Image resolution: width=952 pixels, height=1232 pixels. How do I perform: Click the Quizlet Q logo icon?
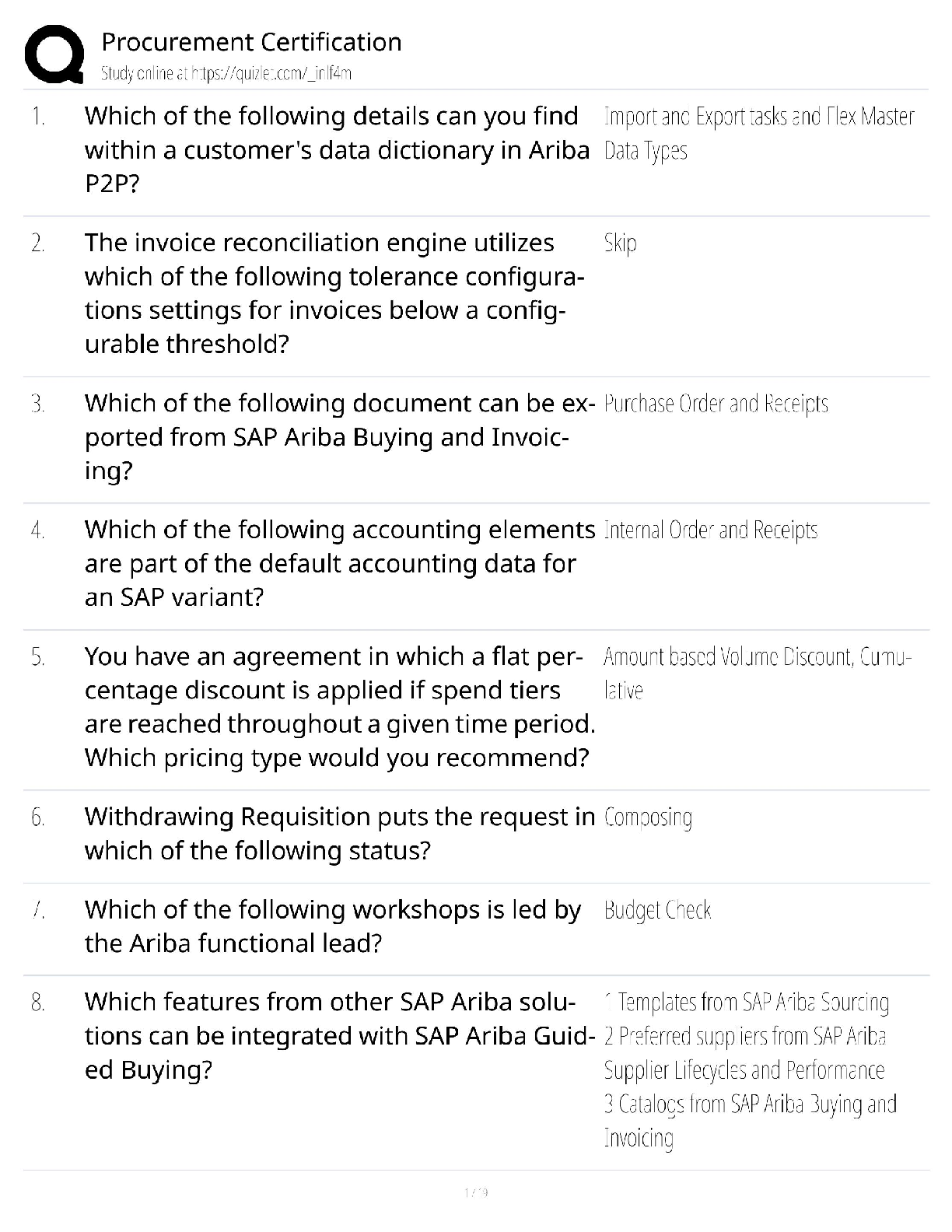pyautogui.click(x=54, y=54)
